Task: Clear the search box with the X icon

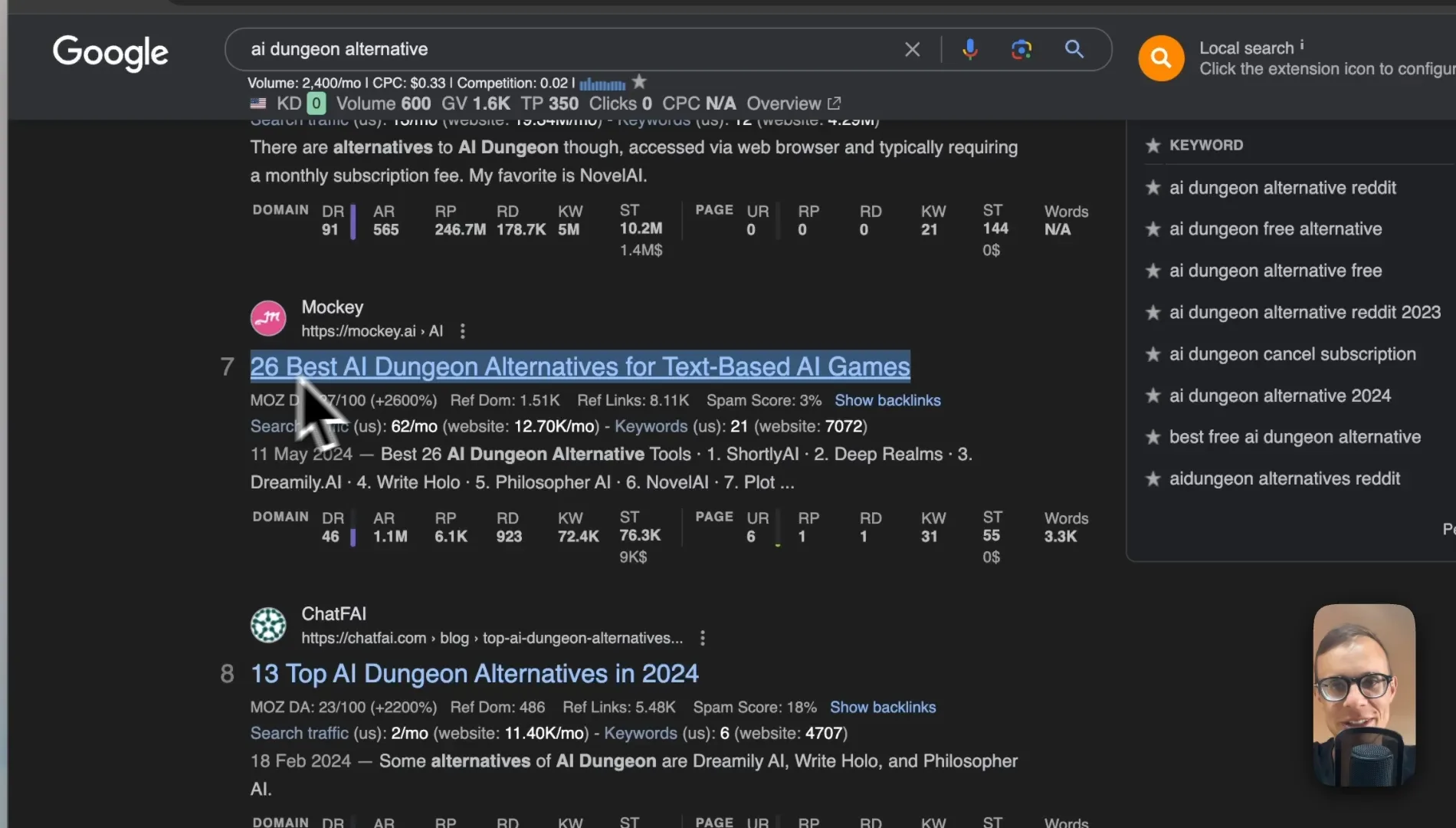Action: coord(912,50)
